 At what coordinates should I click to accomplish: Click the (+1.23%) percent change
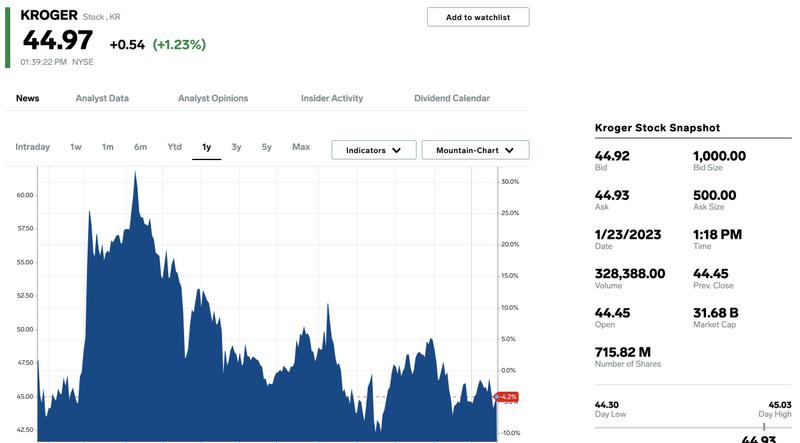[x=180, y=45]
